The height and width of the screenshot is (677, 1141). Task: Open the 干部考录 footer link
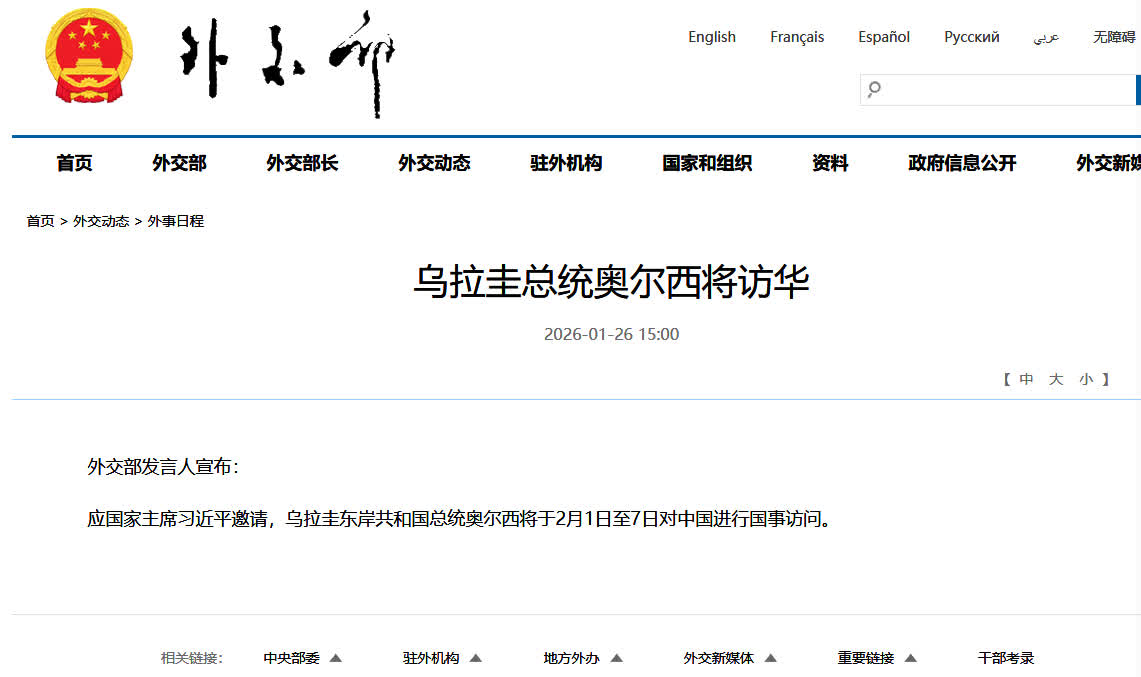click(1005, 658)
